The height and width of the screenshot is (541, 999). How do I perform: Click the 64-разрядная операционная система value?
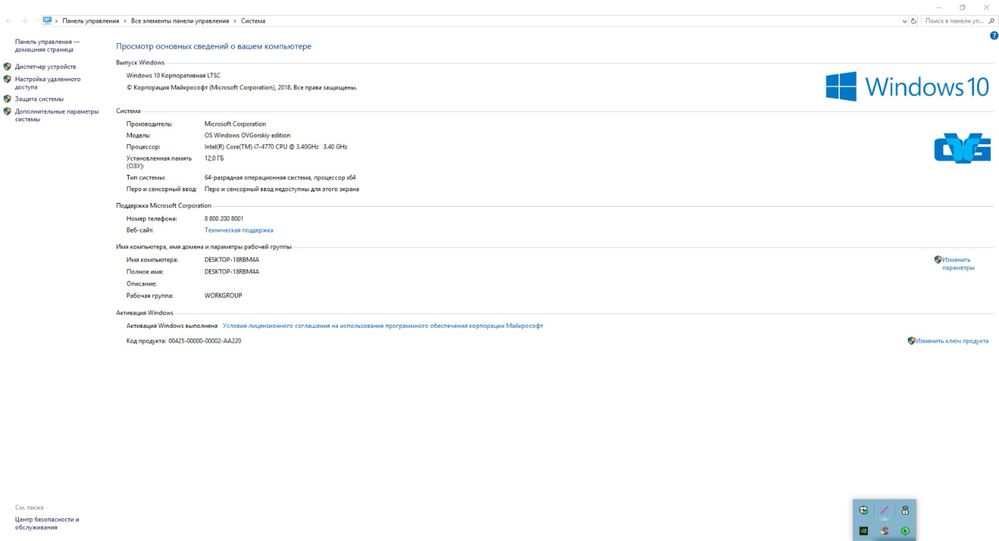[280, 177]
